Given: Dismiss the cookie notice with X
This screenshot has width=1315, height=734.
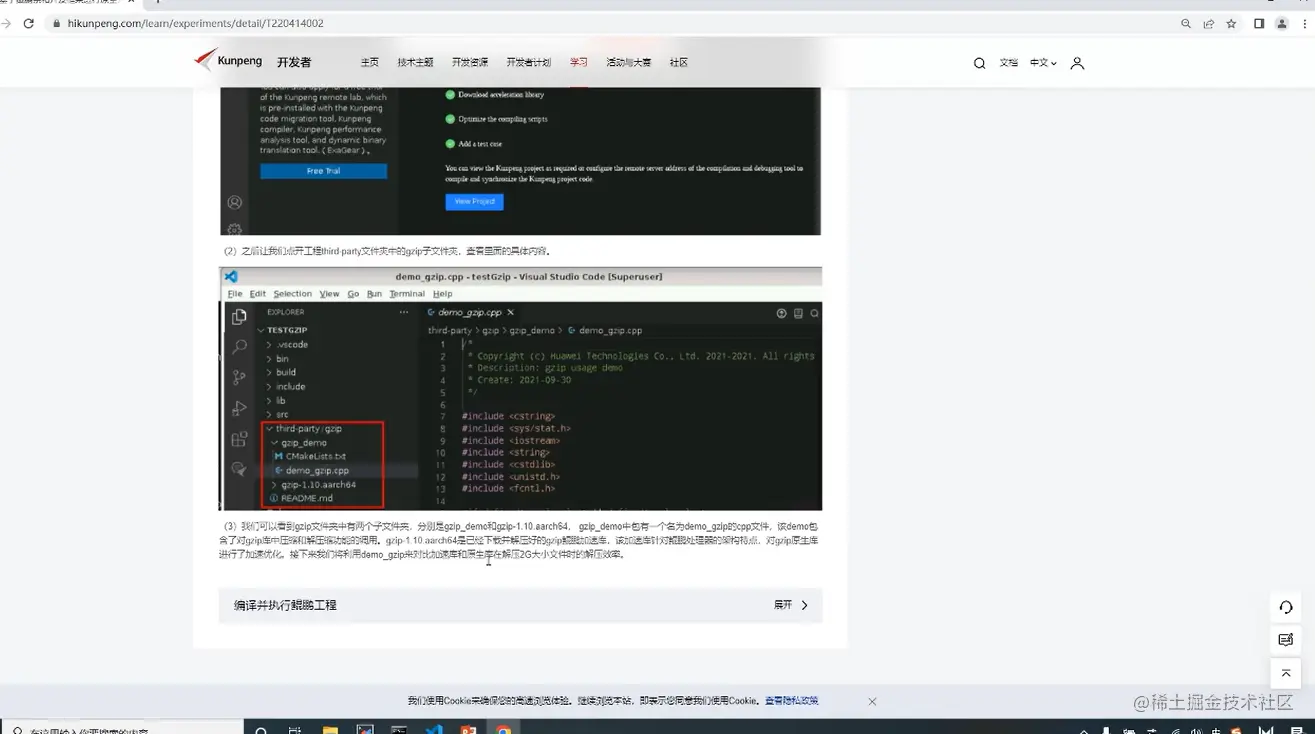Looking at the screenshot, I should coord(872,701).
